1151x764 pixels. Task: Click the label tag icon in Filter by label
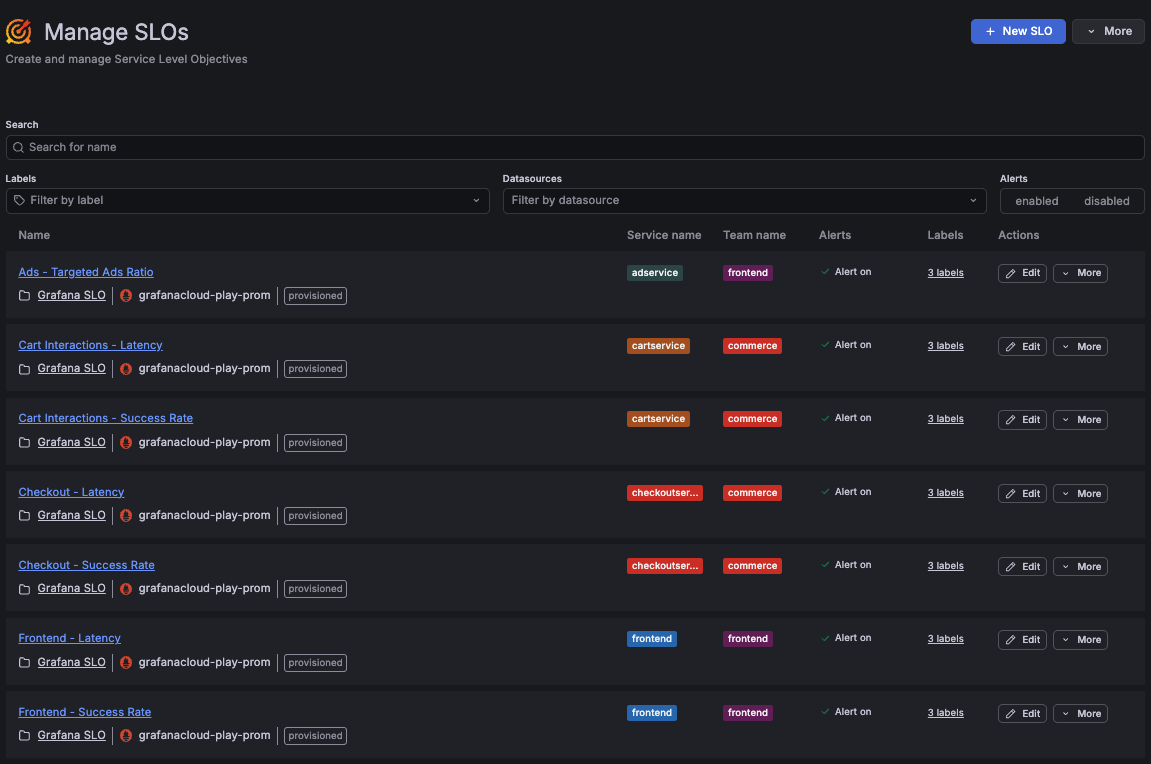point(20,200)
